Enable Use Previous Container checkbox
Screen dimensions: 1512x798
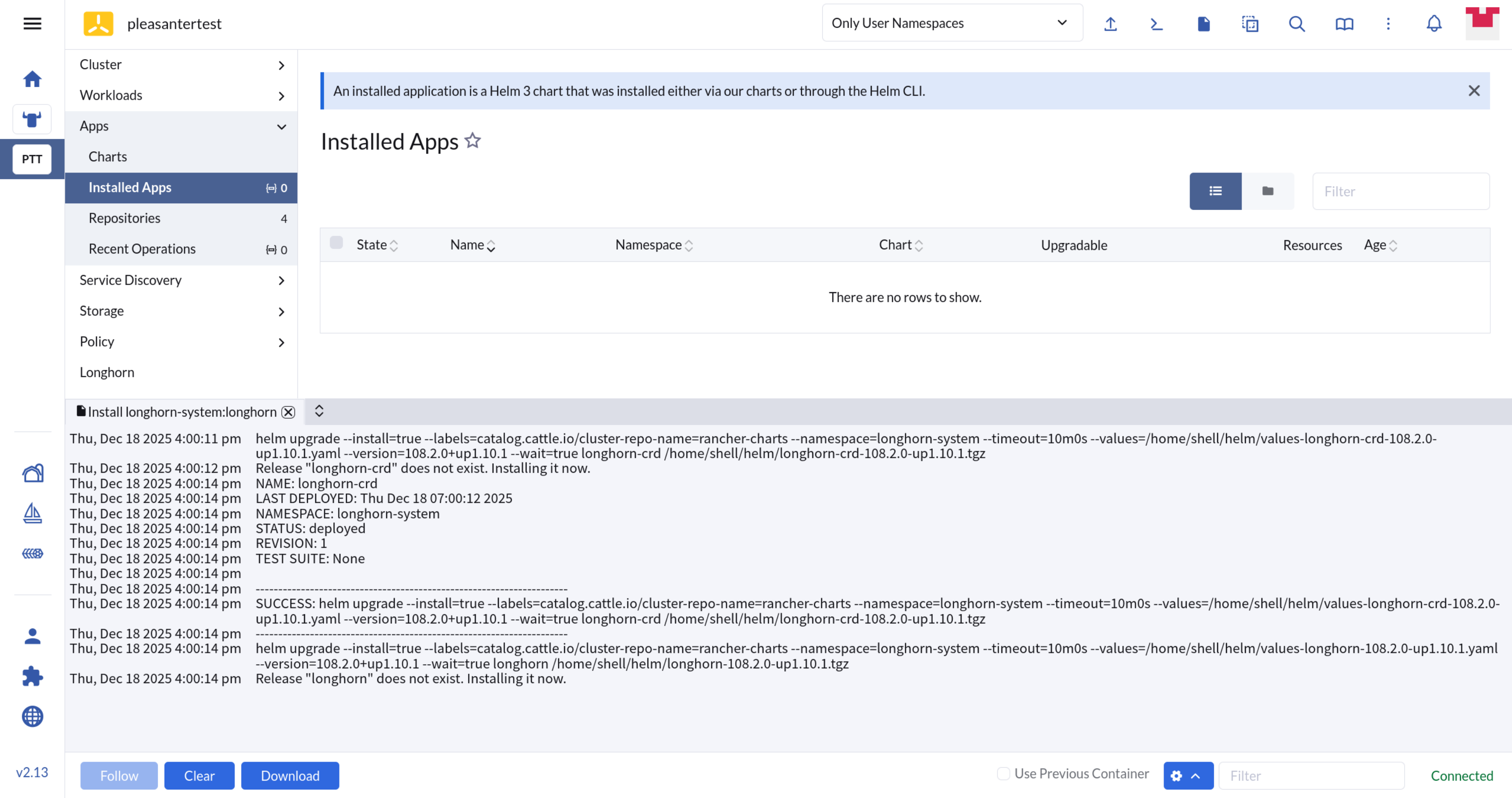click(x=1003, y=773)
